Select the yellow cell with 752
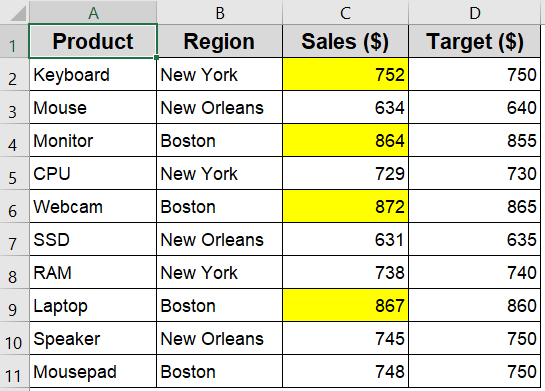Screen dimensions: 545x391 click(345, 74)
